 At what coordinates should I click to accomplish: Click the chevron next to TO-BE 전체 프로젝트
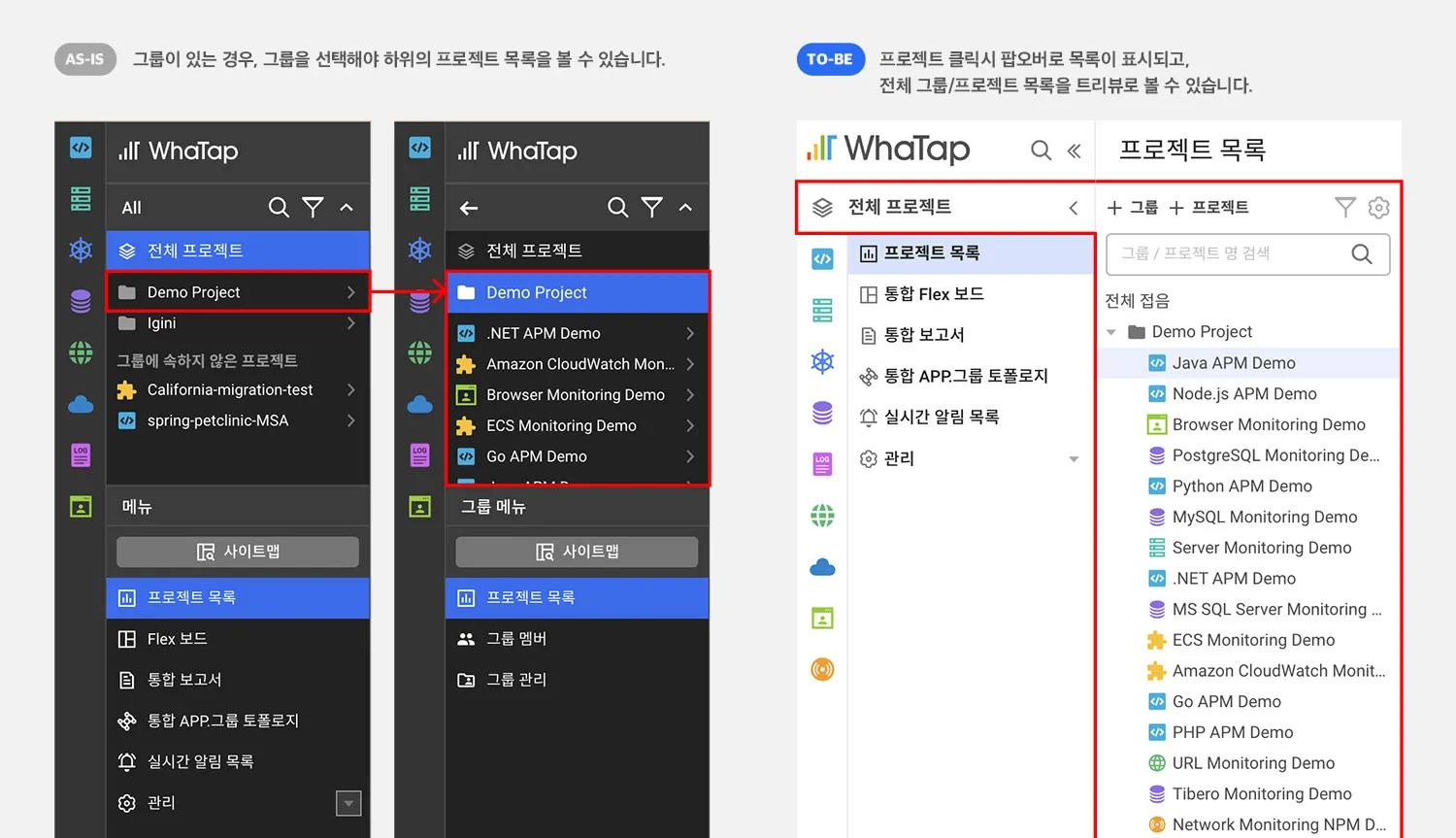coord(1073,208)
